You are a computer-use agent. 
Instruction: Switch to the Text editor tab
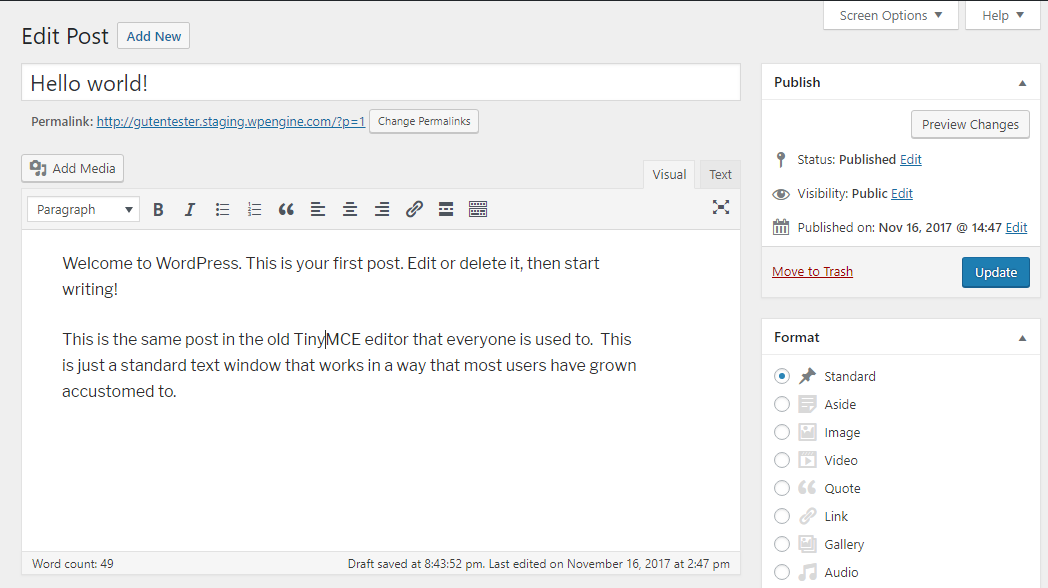click(x=719, y=174)
